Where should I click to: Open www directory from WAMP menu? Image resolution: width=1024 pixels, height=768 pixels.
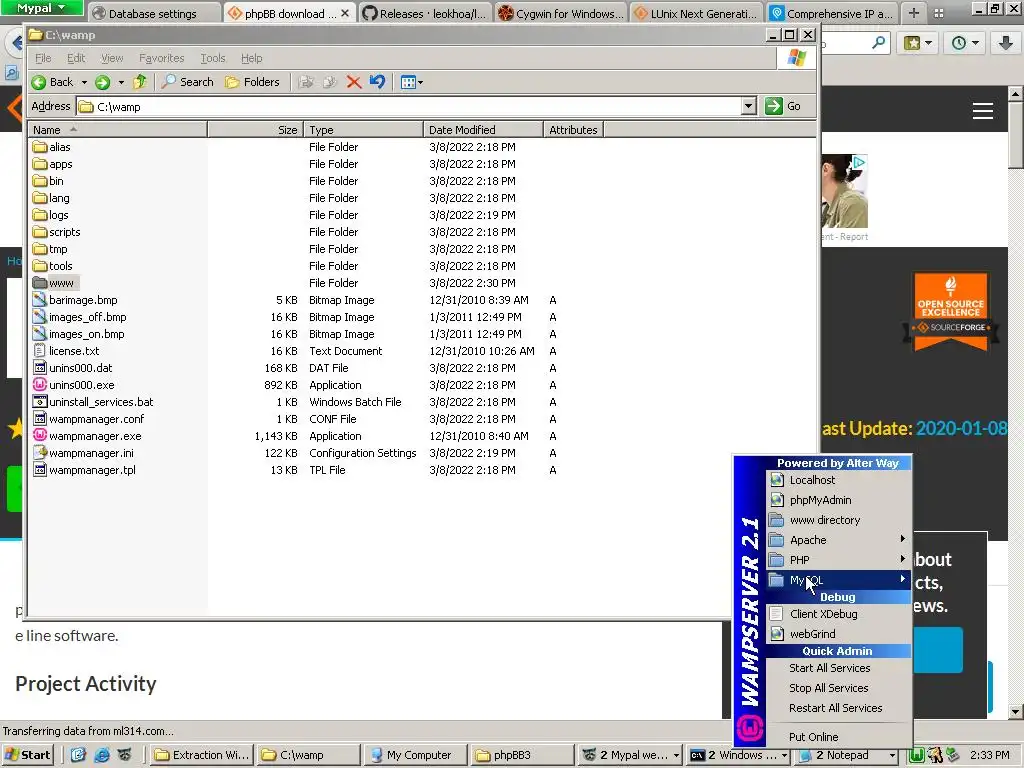click(839, 520)
